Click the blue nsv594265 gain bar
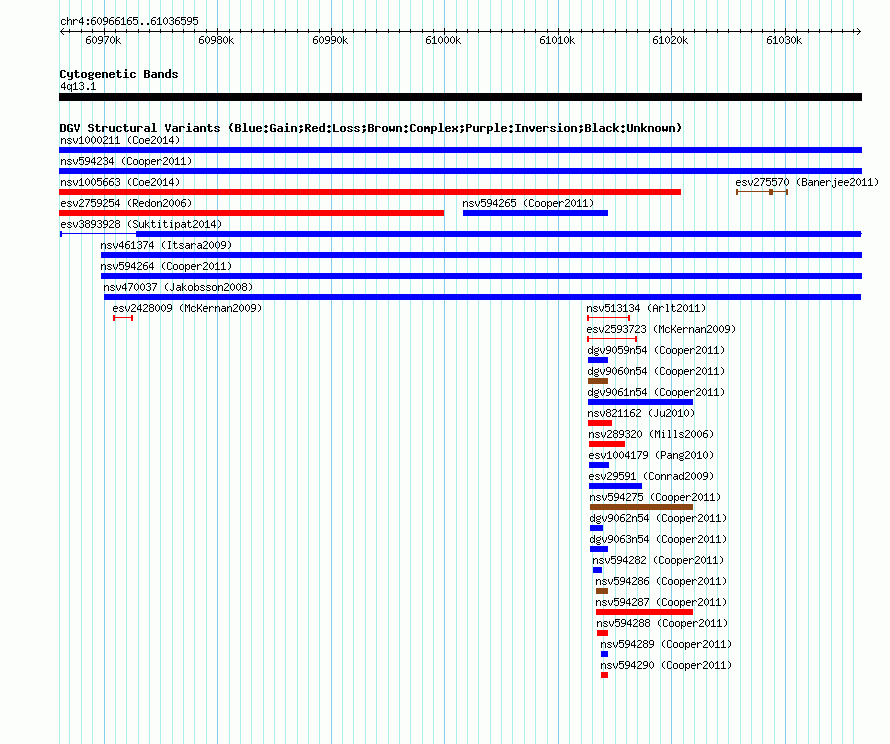890x744 pixels. click(x=535, y=213)
